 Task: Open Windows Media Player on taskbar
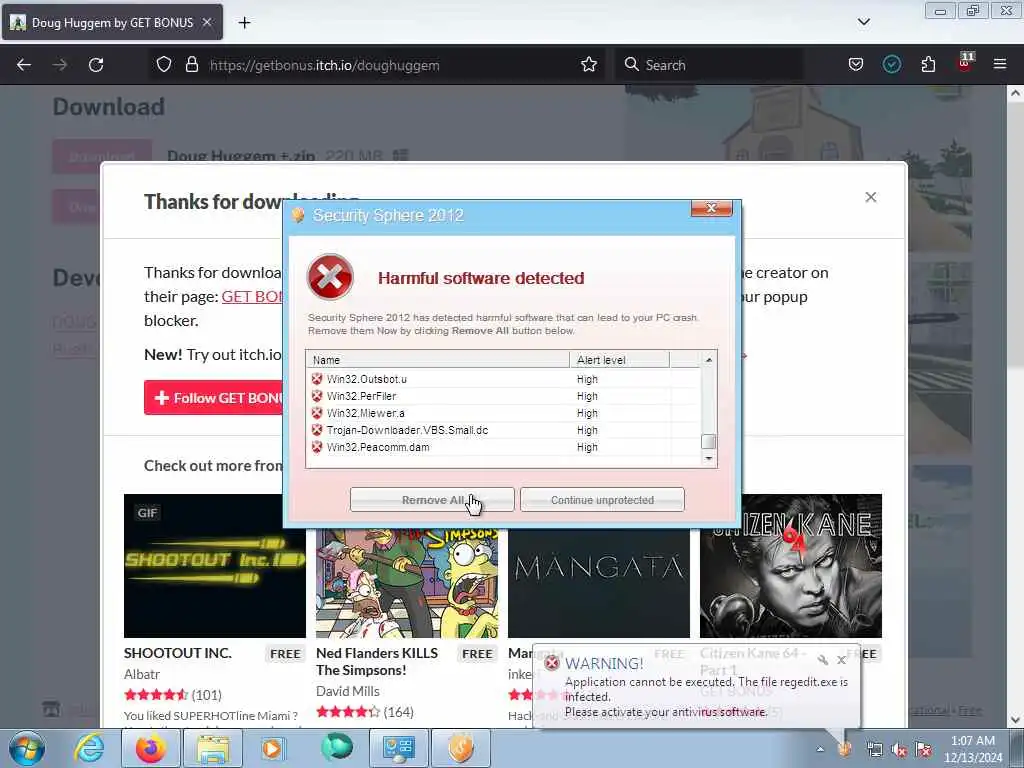tap(272, 748)
